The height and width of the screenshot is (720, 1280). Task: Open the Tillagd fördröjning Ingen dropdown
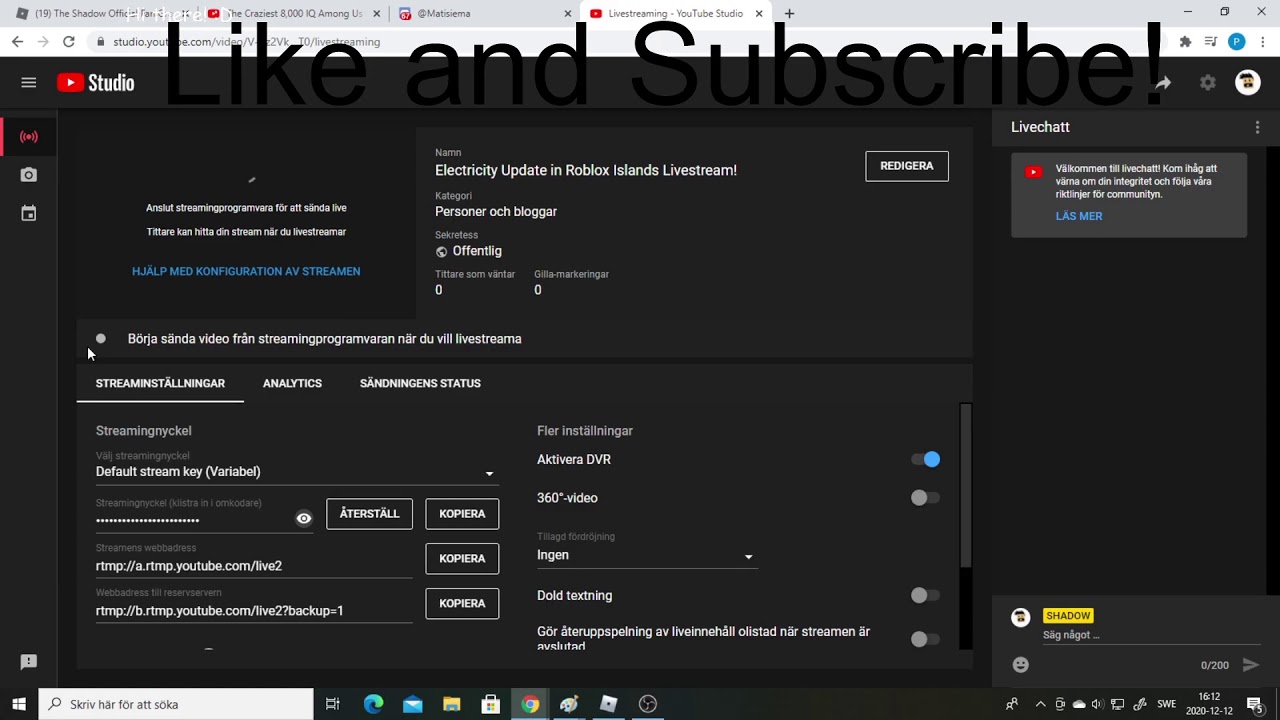pos(646,555)
